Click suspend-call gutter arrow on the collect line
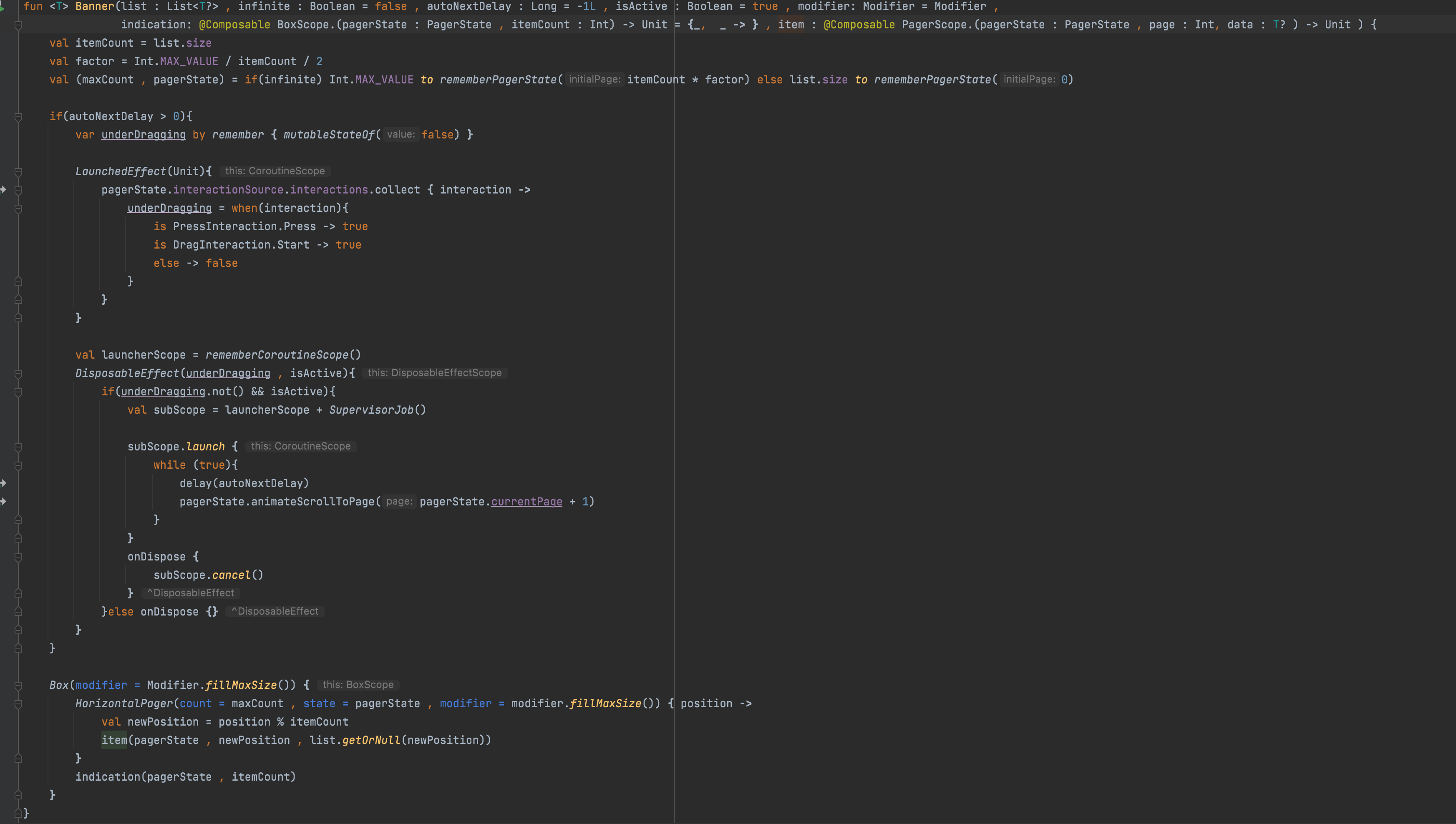Image resolution: width=1456 pixels, height=824 pixels. point(3,190)
